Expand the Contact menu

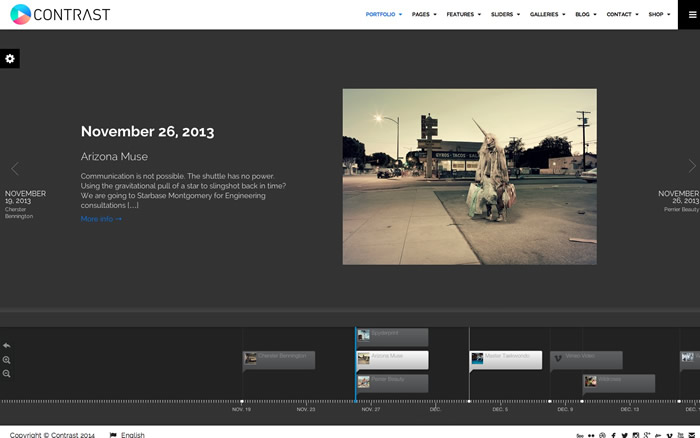click(x=622, y=14)
